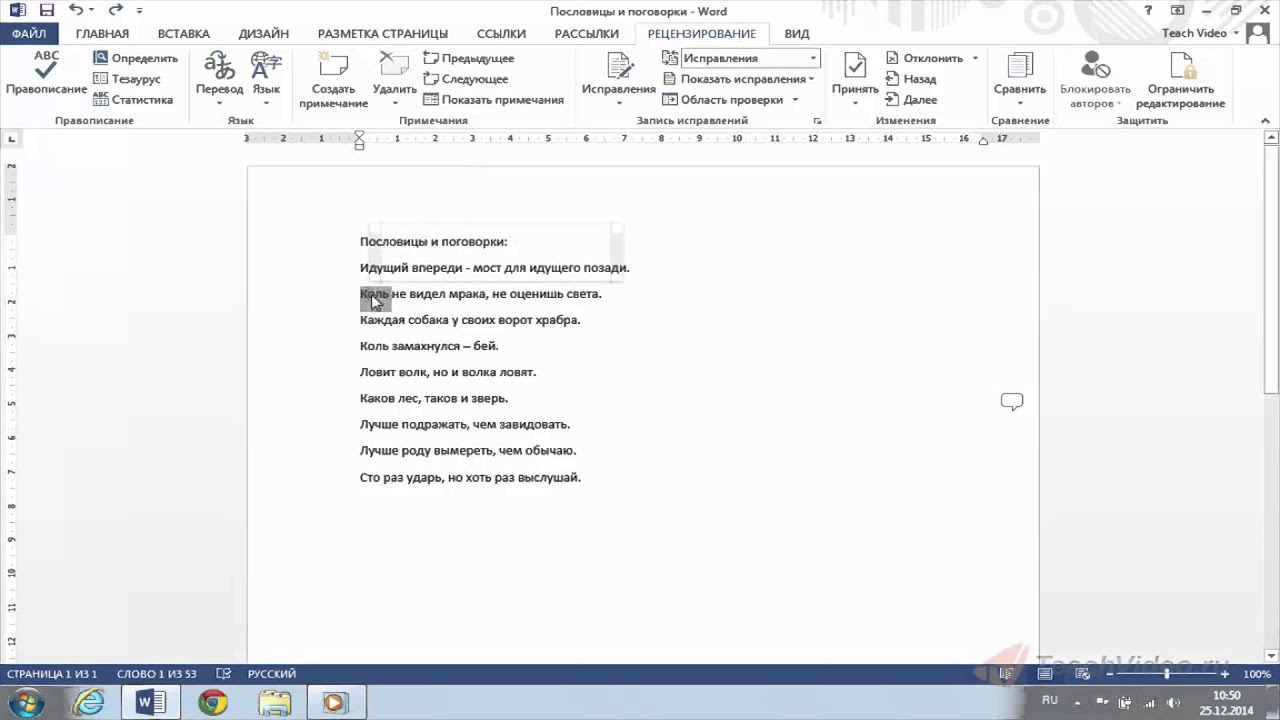Open the Teach Video account menu
1280x720 pixels.
click(x=1201, y=33)
